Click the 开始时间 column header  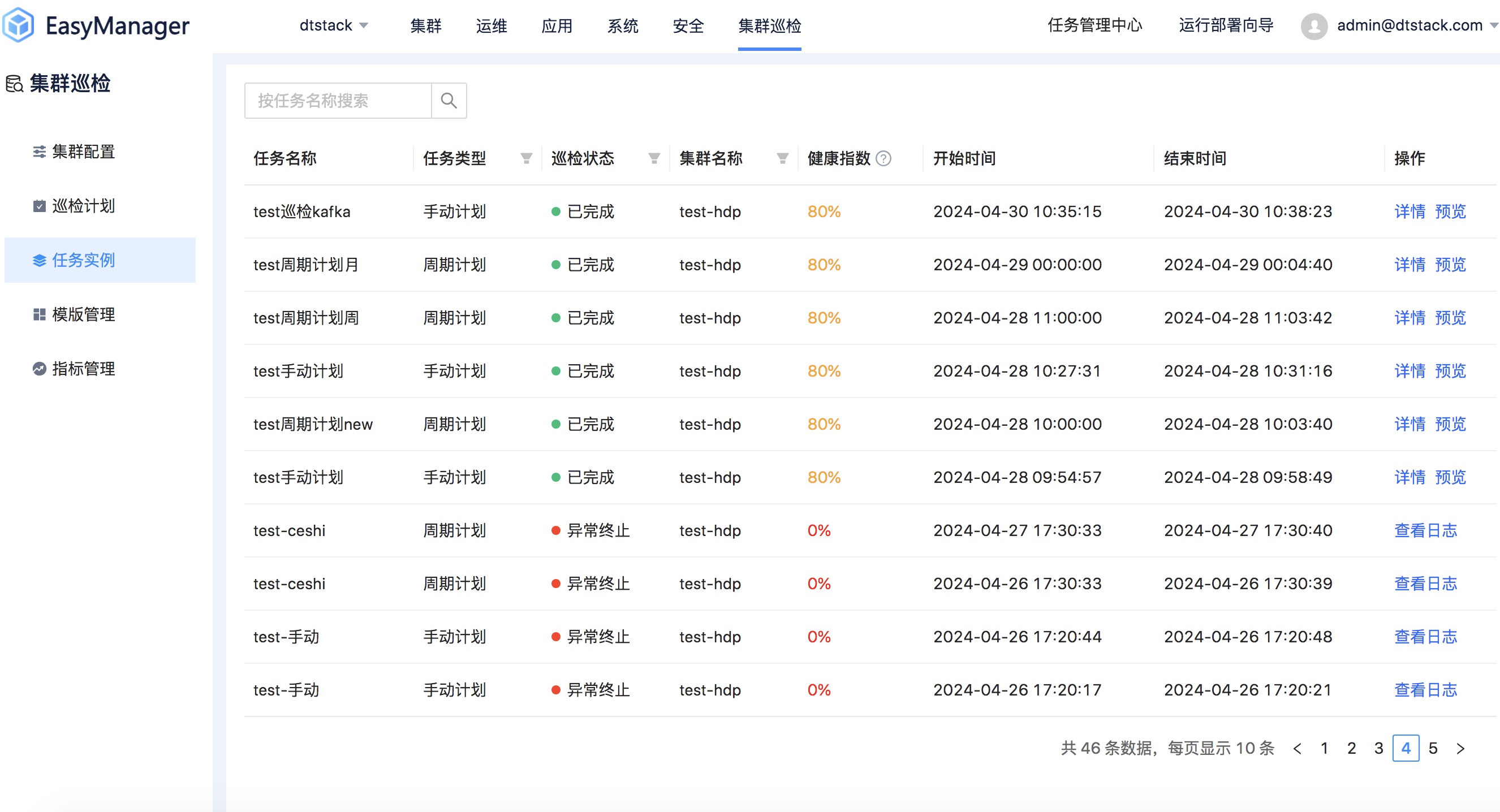964,158
